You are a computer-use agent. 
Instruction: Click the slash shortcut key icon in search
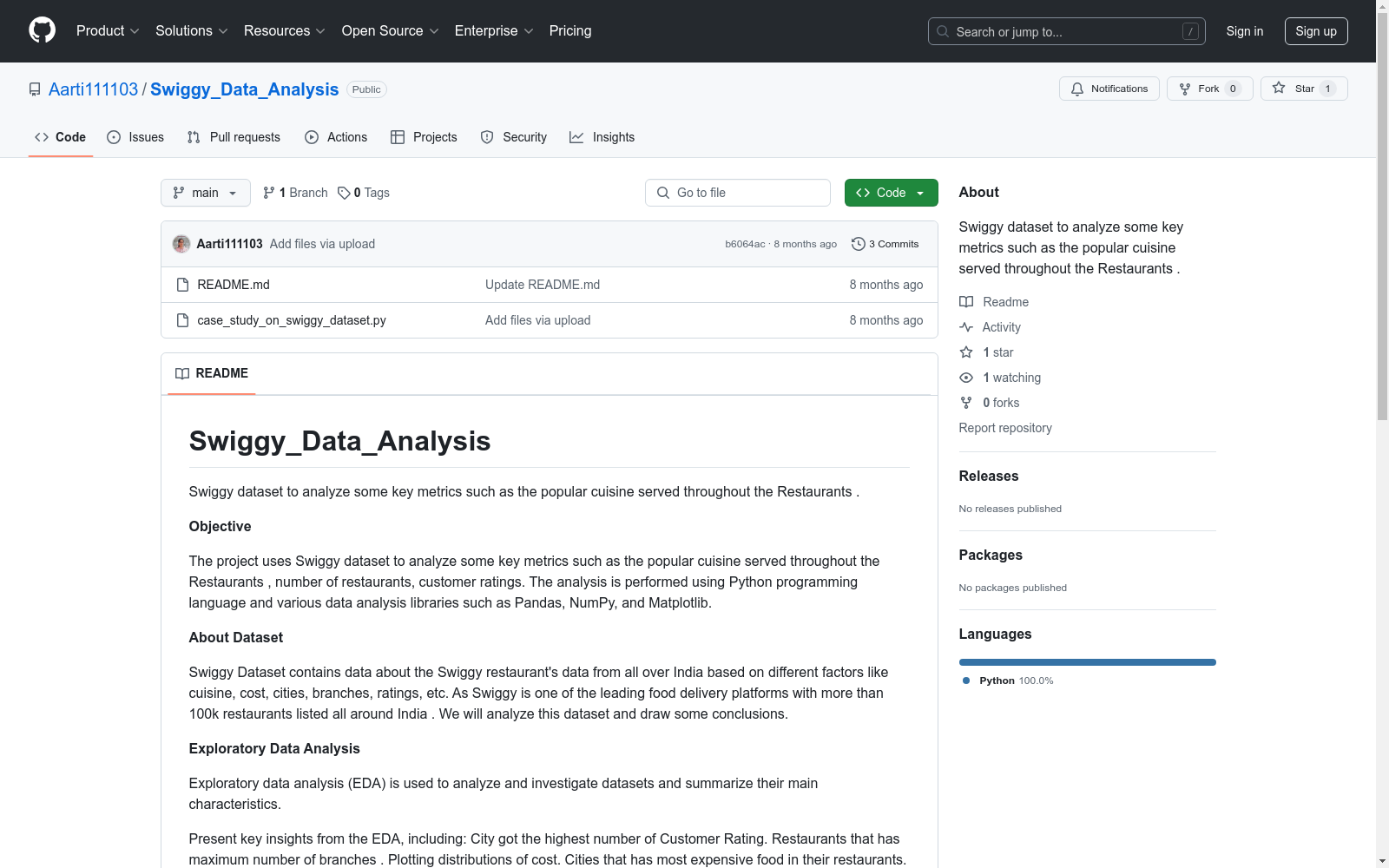click(x=1190, y=31)
